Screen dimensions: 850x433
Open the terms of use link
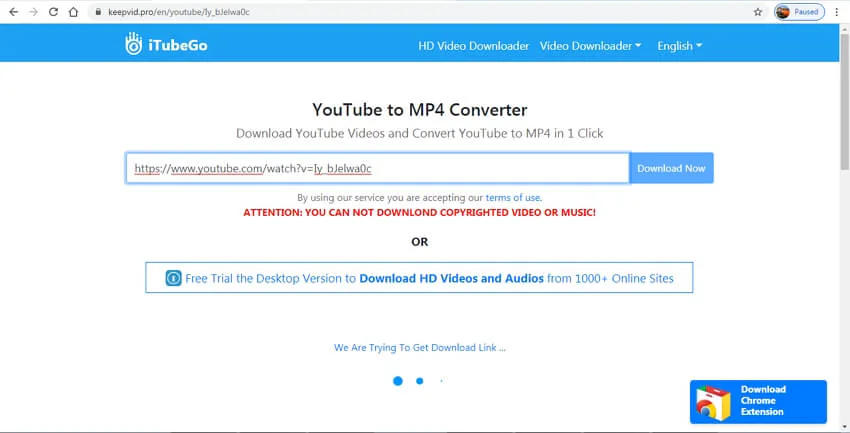[513, 198]
